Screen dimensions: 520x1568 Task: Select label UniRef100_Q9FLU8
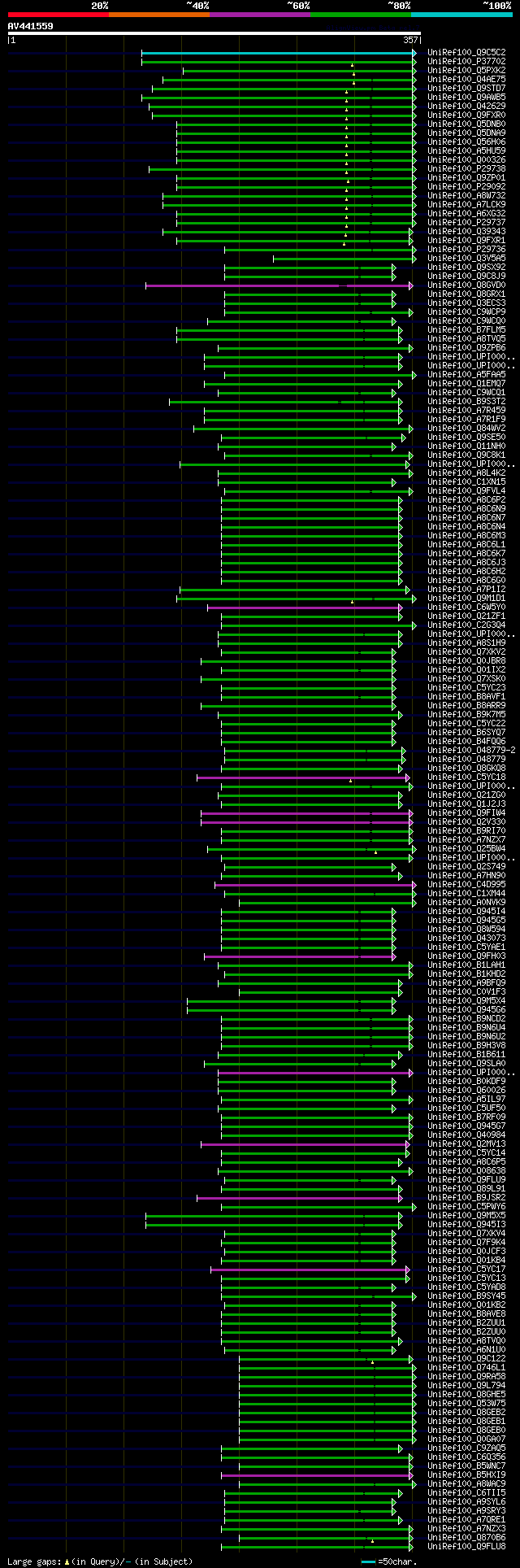(x=466, y=1547)
